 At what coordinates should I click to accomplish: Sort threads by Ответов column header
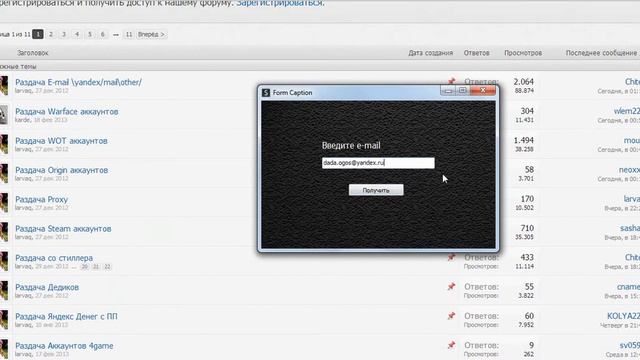coord(476,53)
